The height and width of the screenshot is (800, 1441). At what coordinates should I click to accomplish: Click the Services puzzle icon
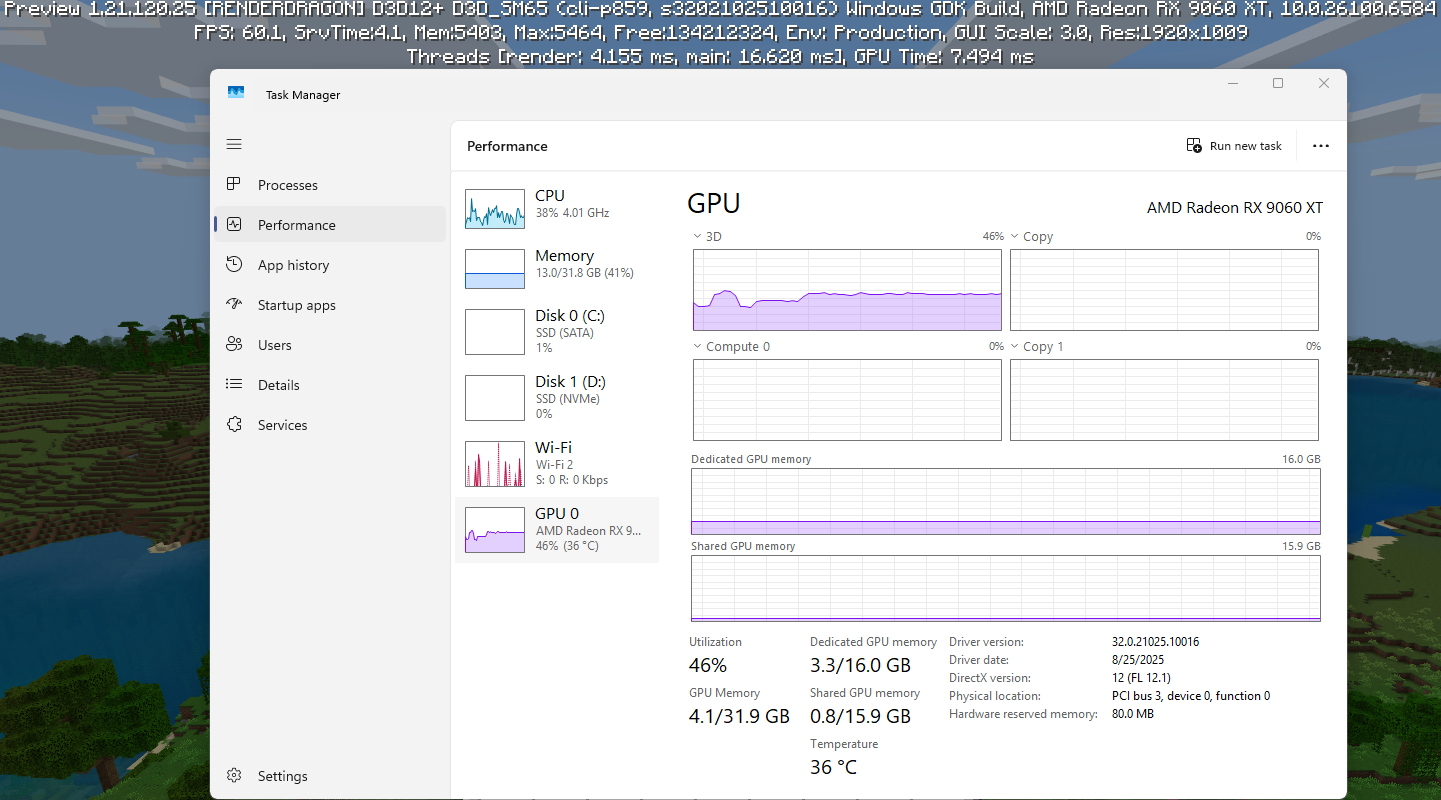point(234,424)
